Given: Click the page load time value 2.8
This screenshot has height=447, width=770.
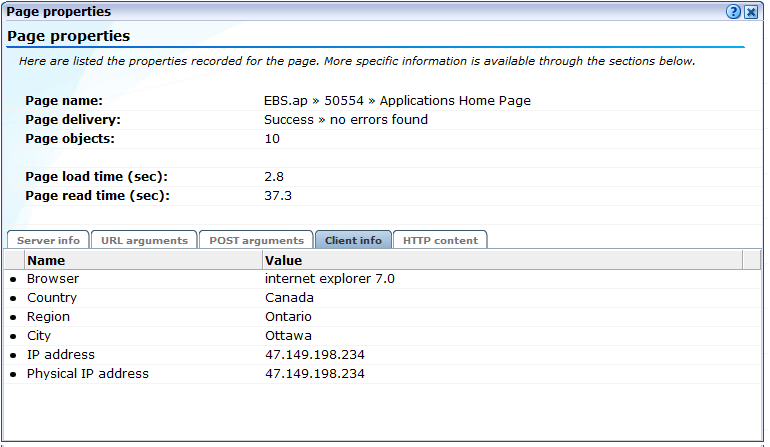Looking at the screenshot, I should (274, 177).
